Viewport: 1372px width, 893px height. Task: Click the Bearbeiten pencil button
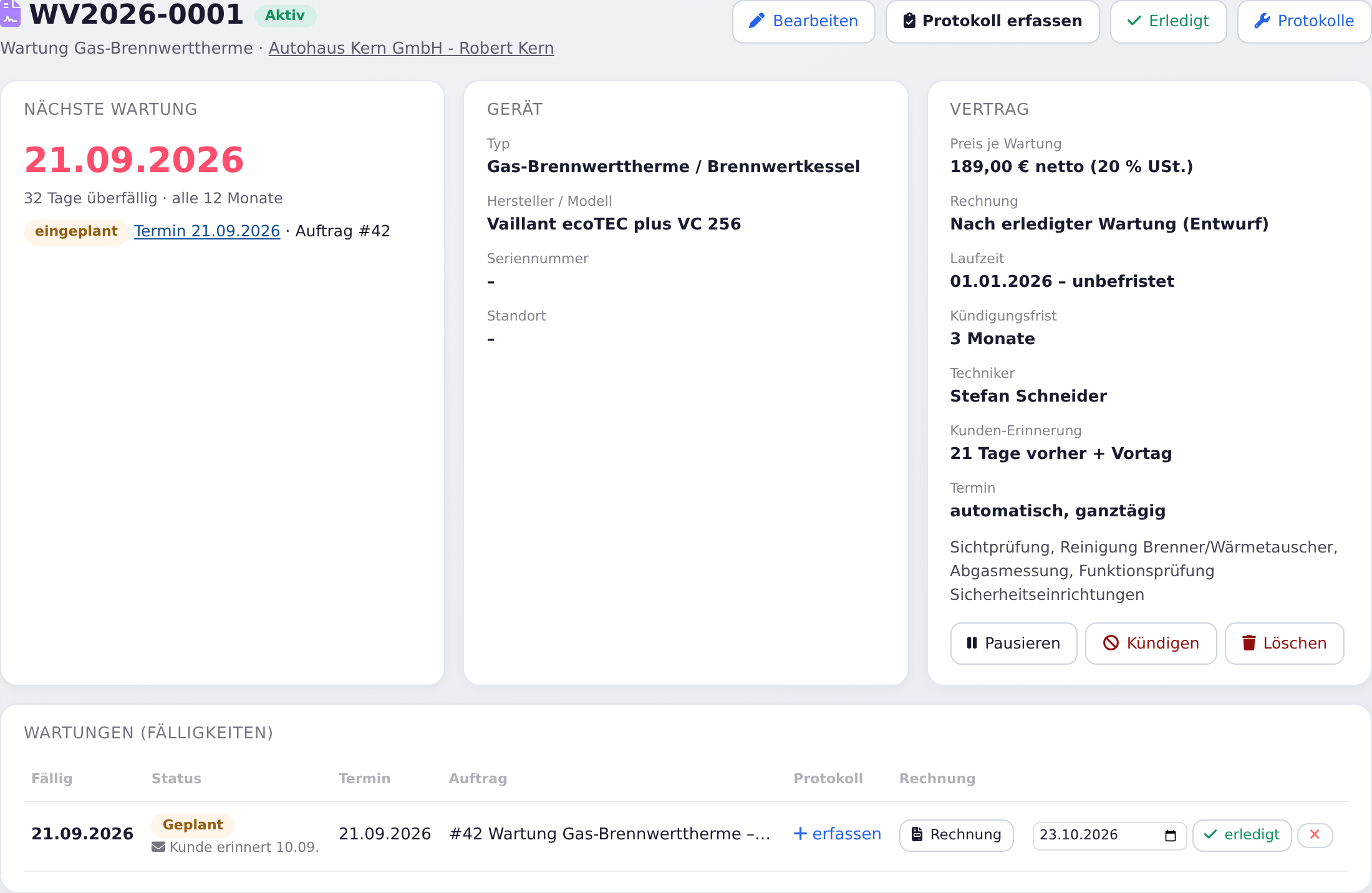803,21
